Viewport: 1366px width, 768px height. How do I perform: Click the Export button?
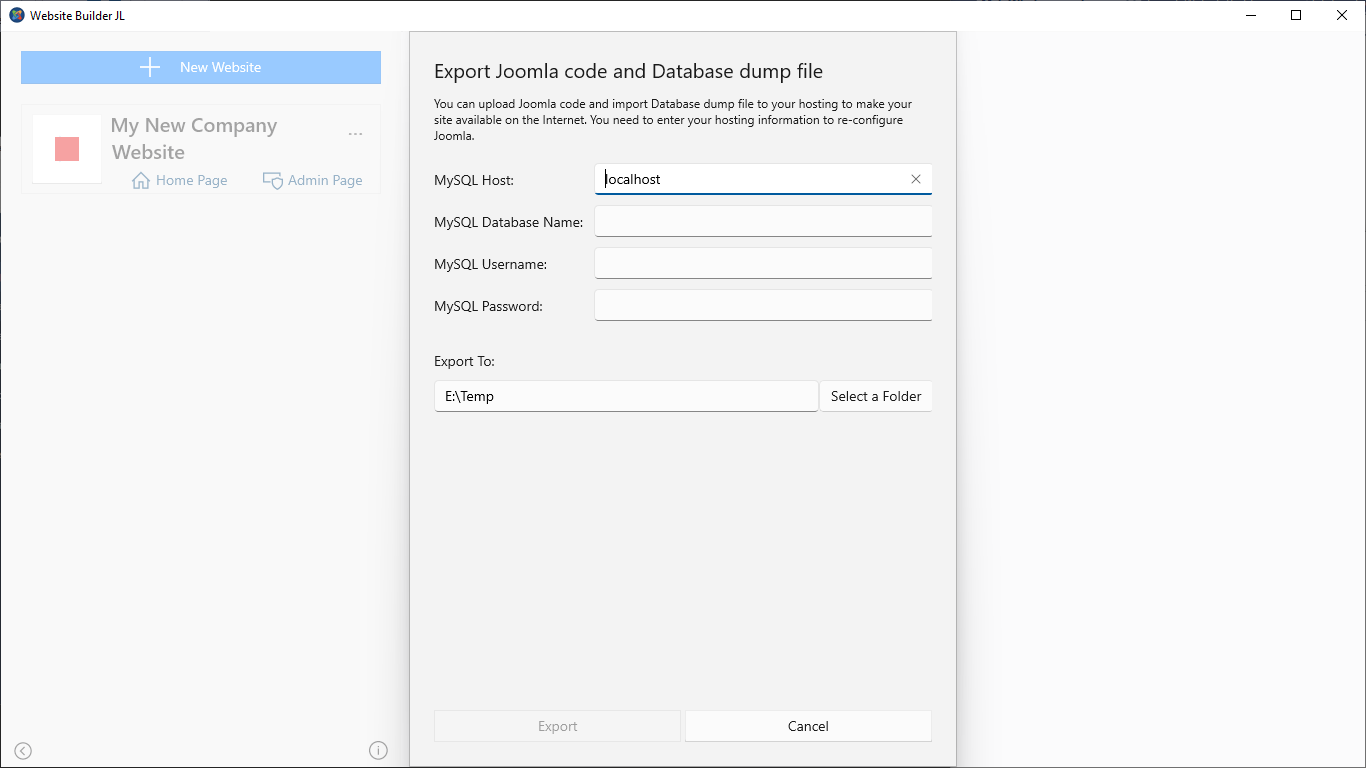click(x=557, y=726)
